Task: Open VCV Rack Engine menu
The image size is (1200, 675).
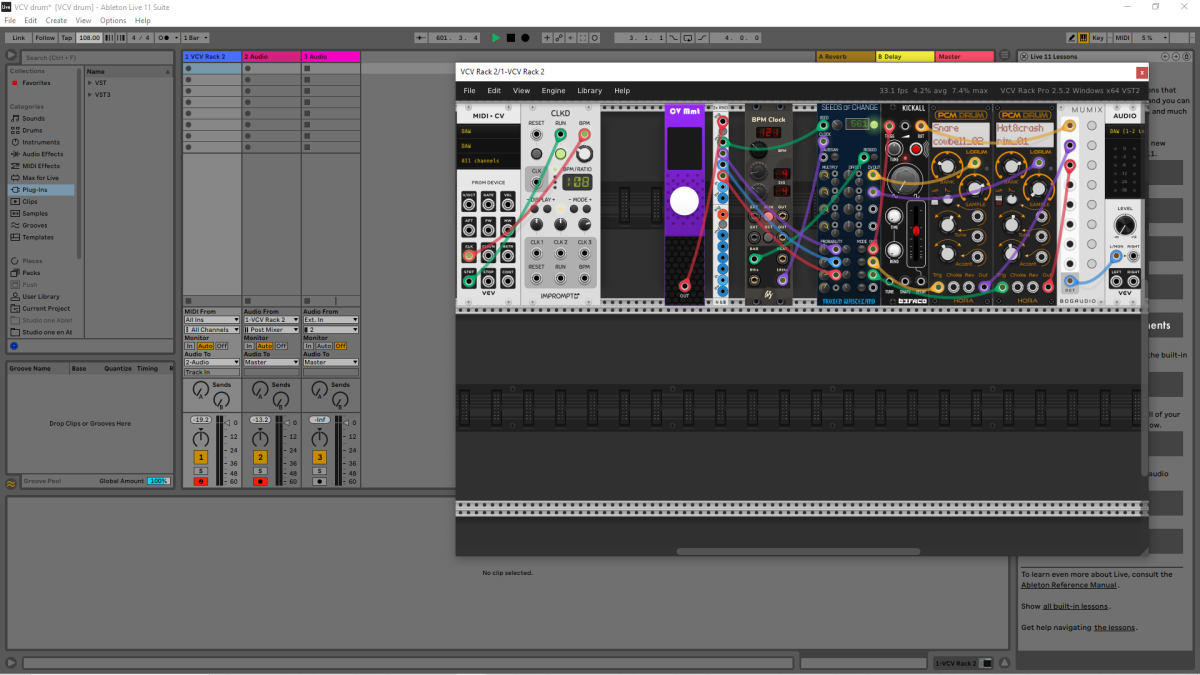Action: 553,91
